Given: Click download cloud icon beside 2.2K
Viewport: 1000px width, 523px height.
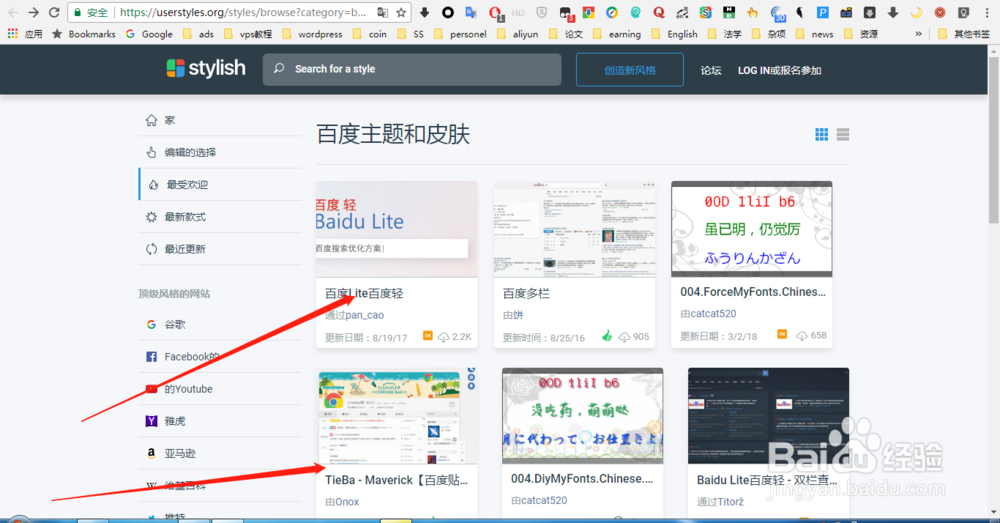Looking at the screenshot, I should [443, 337].
